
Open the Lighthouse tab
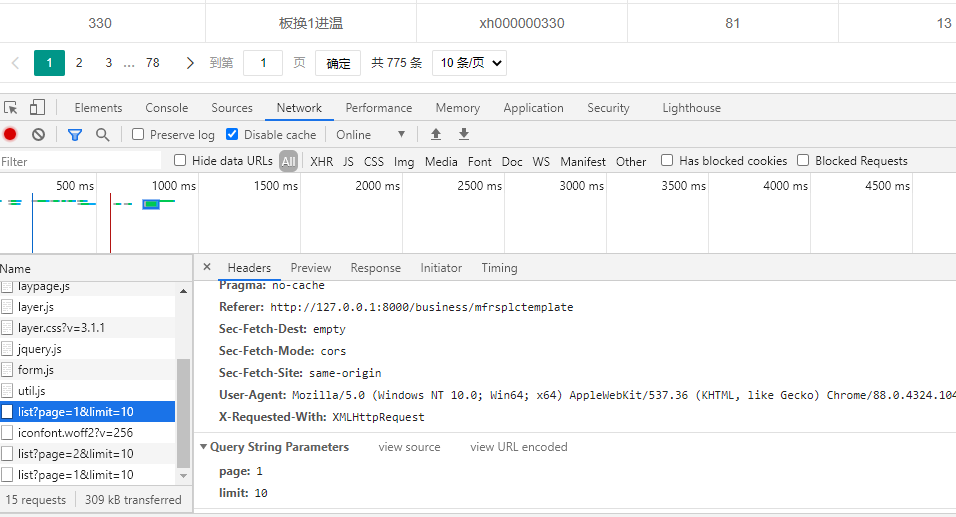[x=691, y=108]
